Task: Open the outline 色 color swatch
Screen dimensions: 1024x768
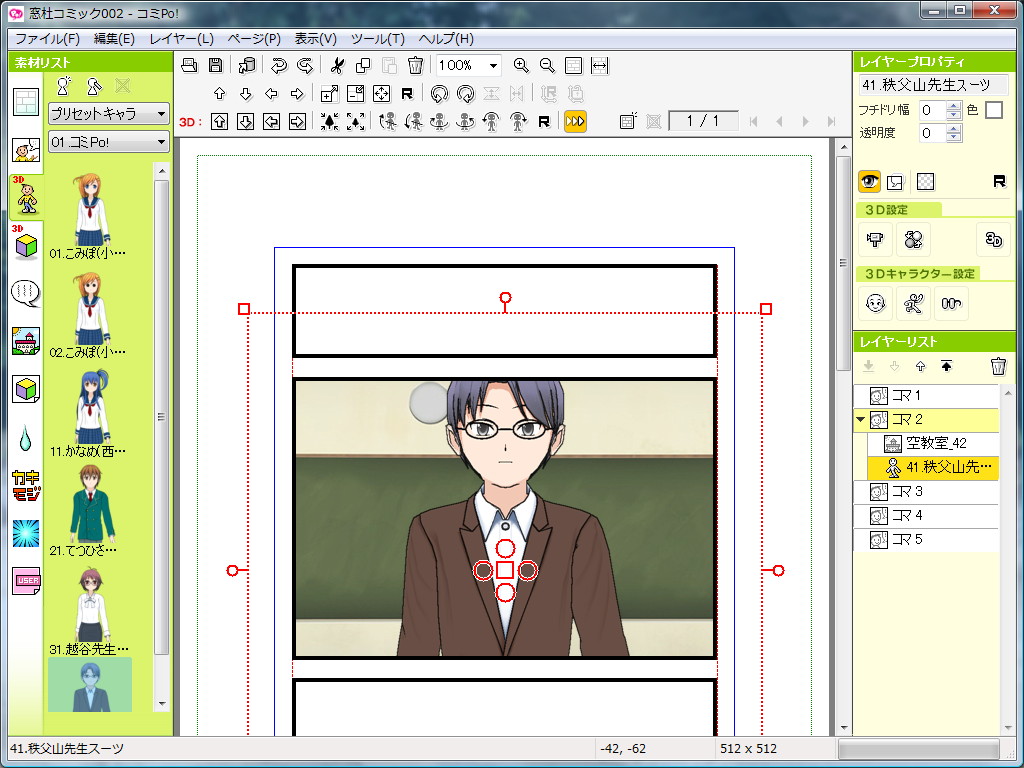Action: click(x=993, y=110)
